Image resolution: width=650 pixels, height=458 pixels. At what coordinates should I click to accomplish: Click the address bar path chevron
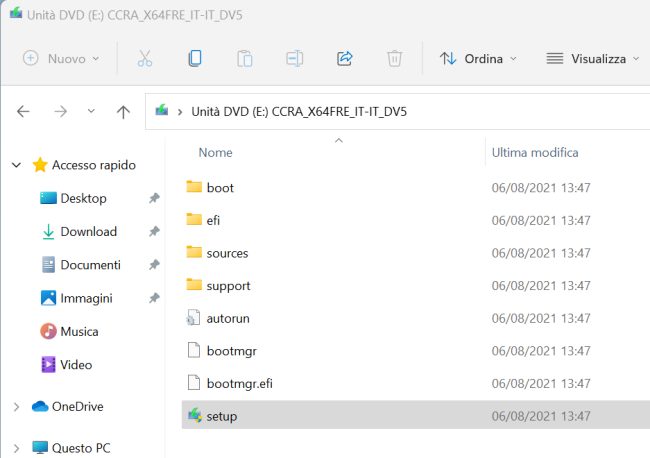point(180,112)
